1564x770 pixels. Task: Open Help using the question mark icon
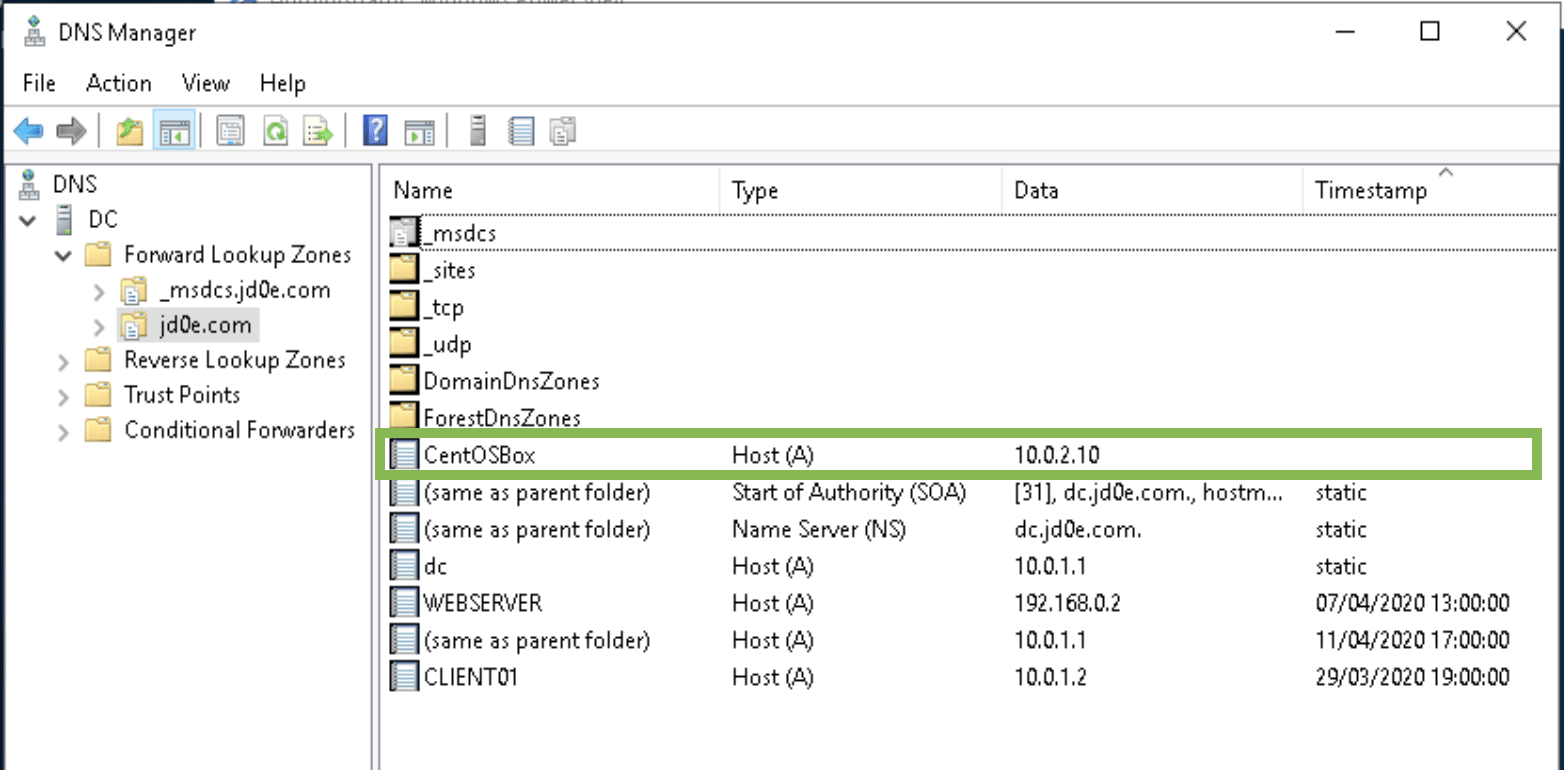click(x=374, y=130)
